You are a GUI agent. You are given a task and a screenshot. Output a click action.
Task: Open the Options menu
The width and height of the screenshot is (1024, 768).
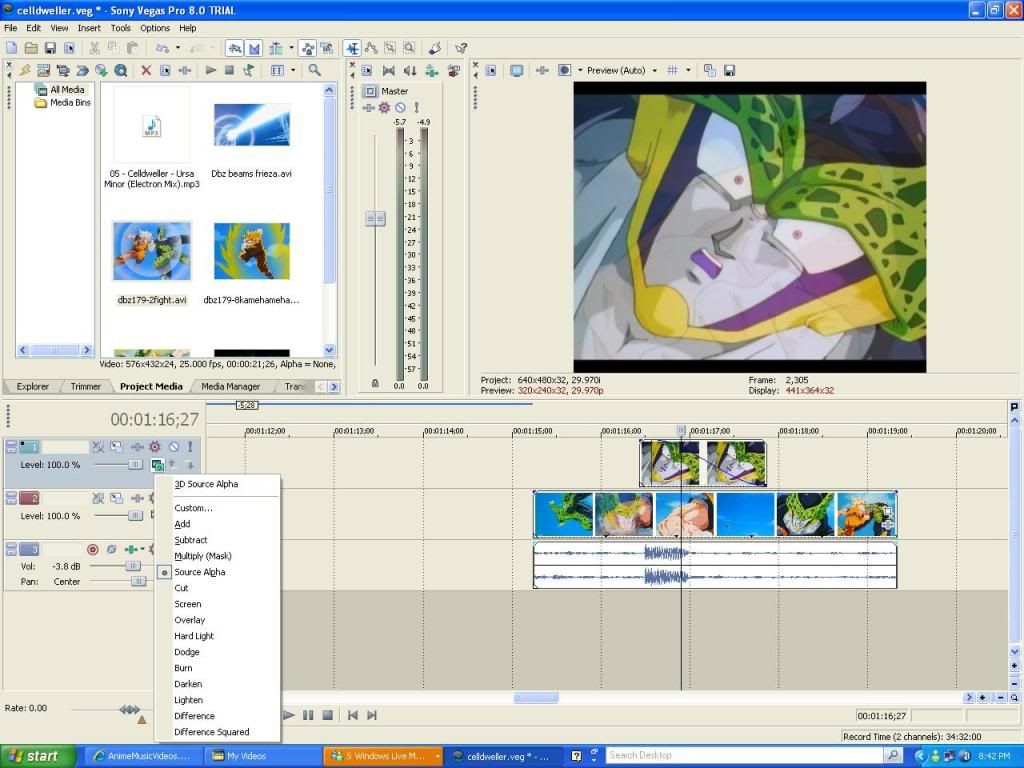(155, 28)
